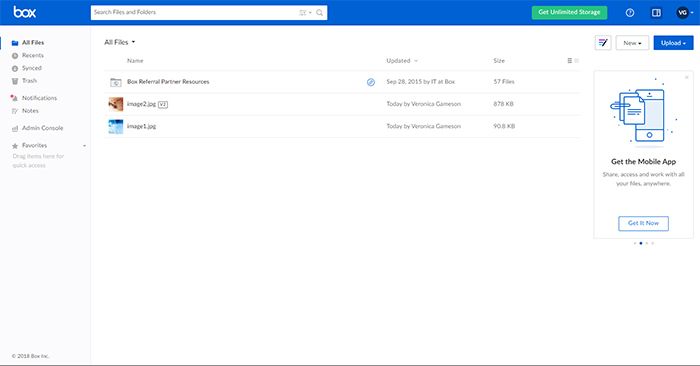Click the Trash bin icon
This screenshot has width=700, height=366.
pos(15,81)
